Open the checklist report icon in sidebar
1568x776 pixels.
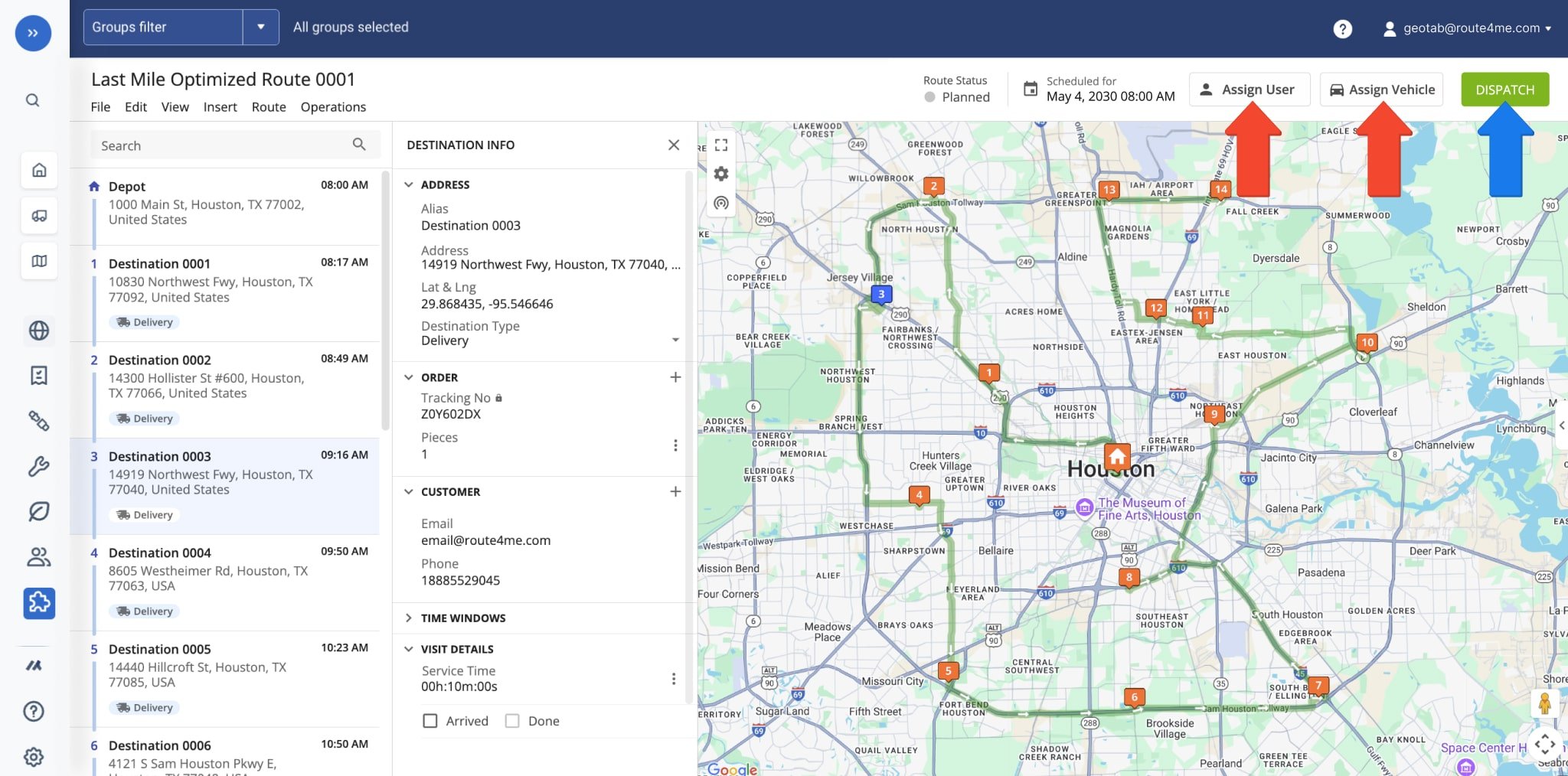click(x=39, y=375)
